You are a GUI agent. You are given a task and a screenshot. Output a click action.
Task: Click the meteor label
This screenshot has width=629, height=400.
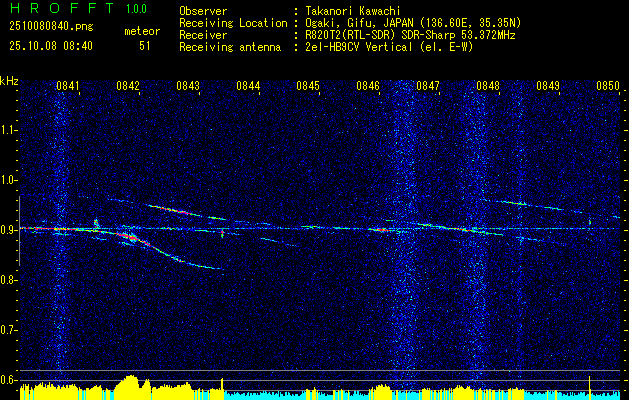(142, 31)
